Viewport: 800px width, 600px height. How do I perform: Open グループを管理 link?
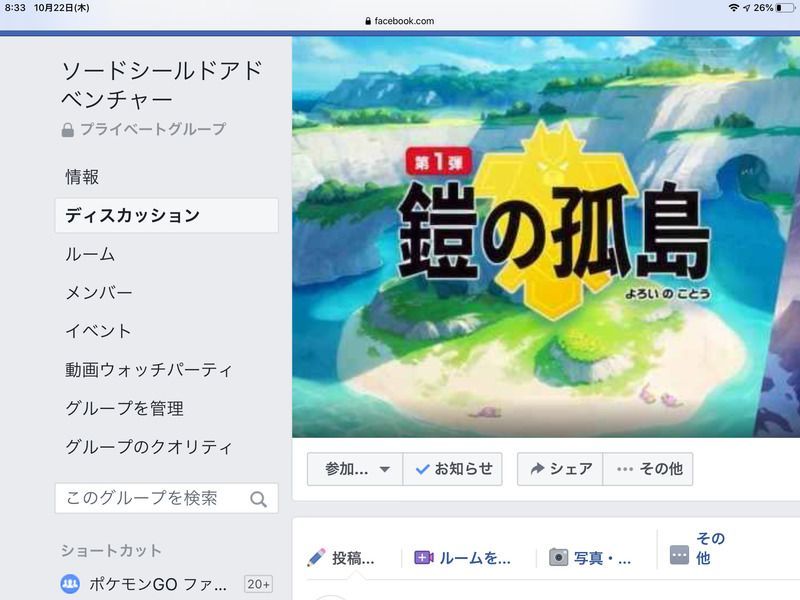pos(124,408)
